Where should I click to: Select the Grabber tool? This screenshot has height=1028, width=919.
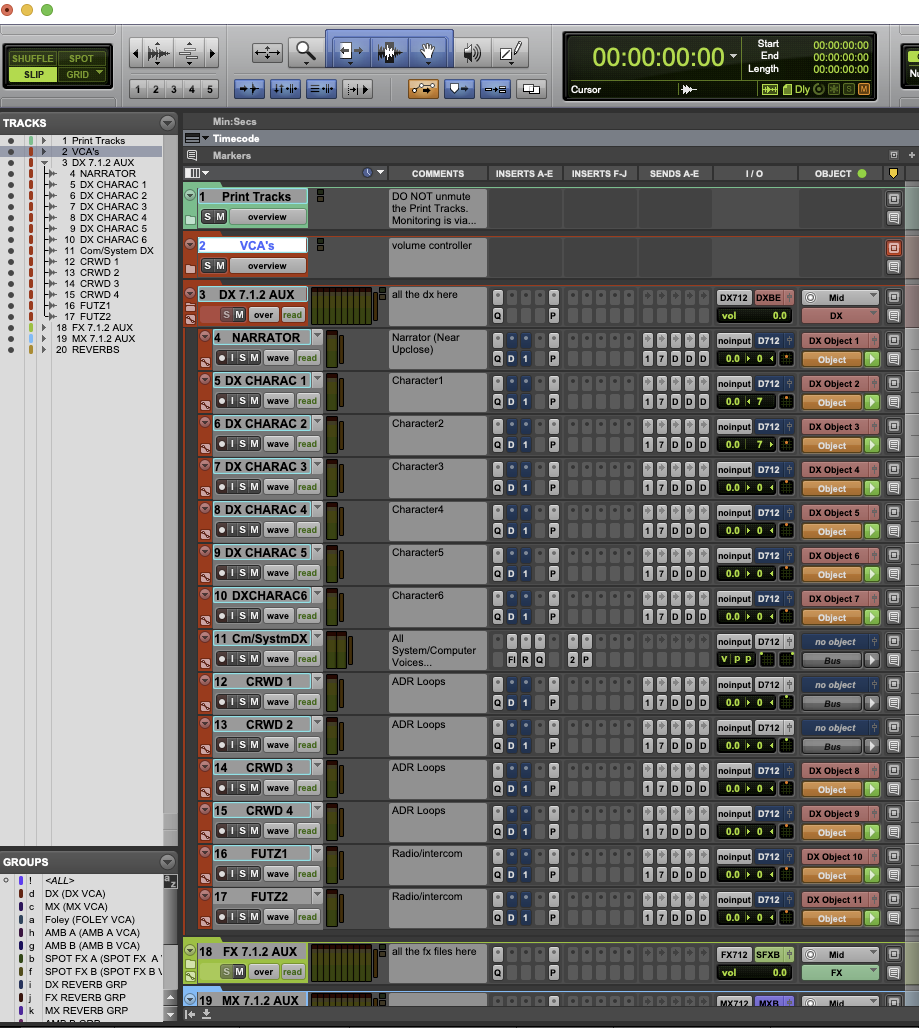pyautogui.click(x=428, y=53)
